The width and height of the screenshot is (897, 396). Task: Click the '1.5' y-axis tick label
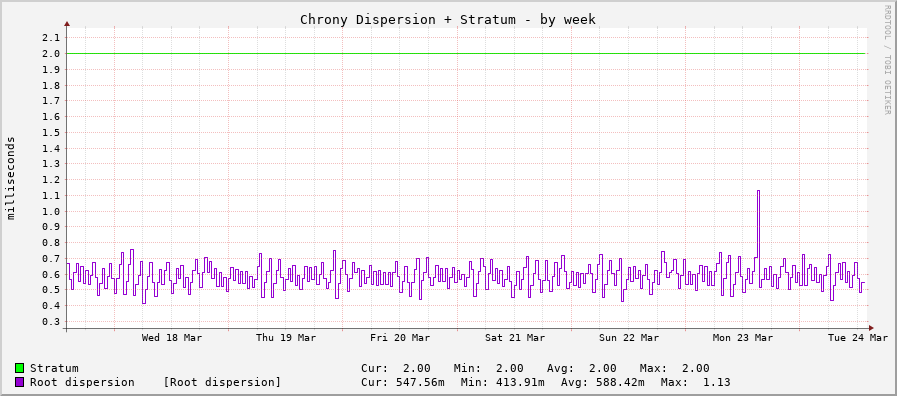click(51, 132)
